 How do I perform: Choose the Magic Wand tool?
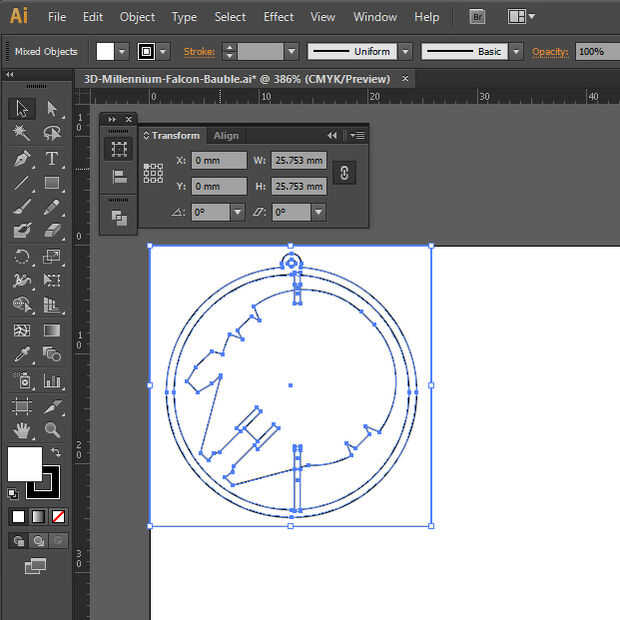(21, 133)
